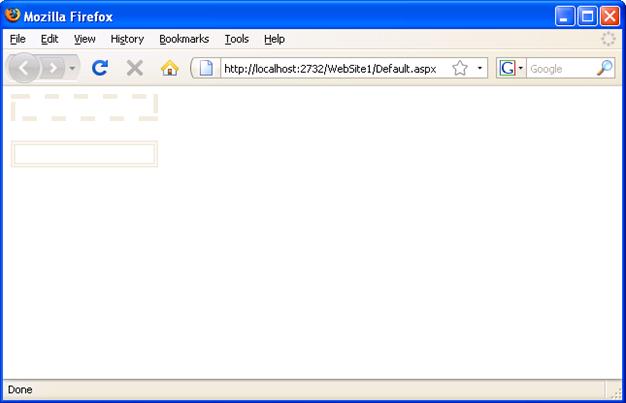Open the recent pages history dropdown arrow

point(72,68)
